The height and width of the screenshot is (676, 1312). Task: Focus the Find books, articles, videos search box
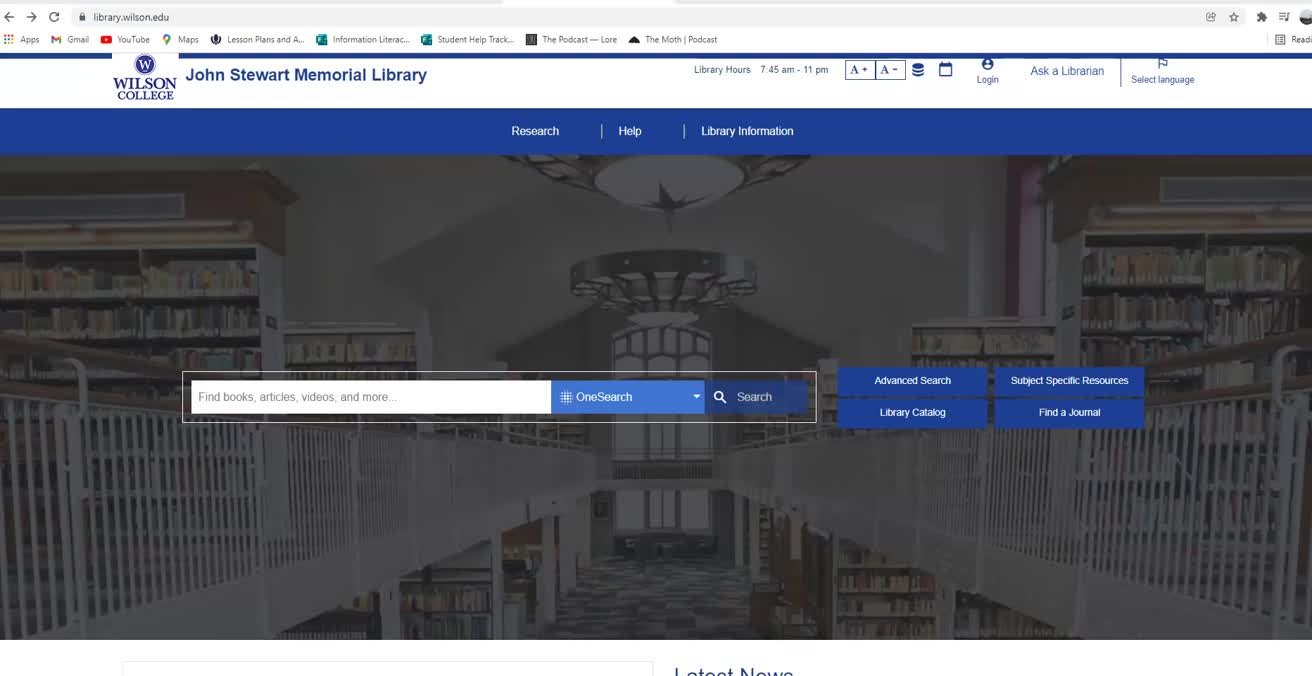click(371, 397)
